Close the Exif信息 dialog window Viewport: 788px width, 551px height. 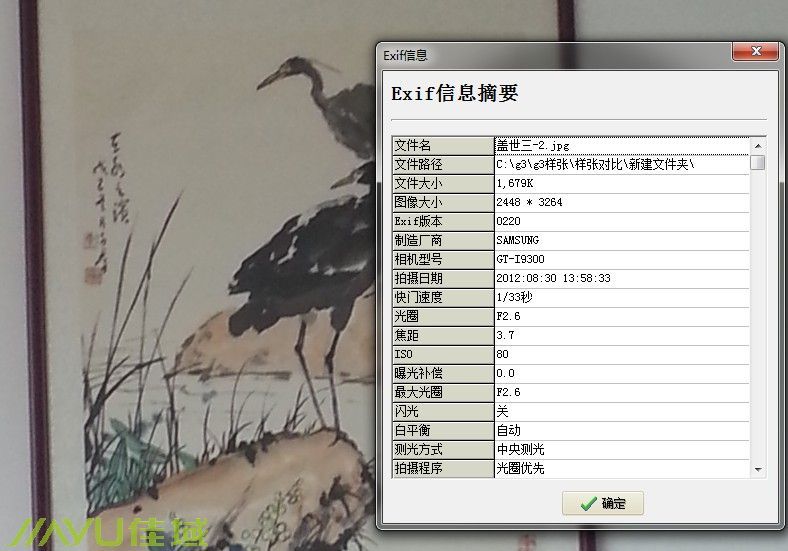coord(755,51)
